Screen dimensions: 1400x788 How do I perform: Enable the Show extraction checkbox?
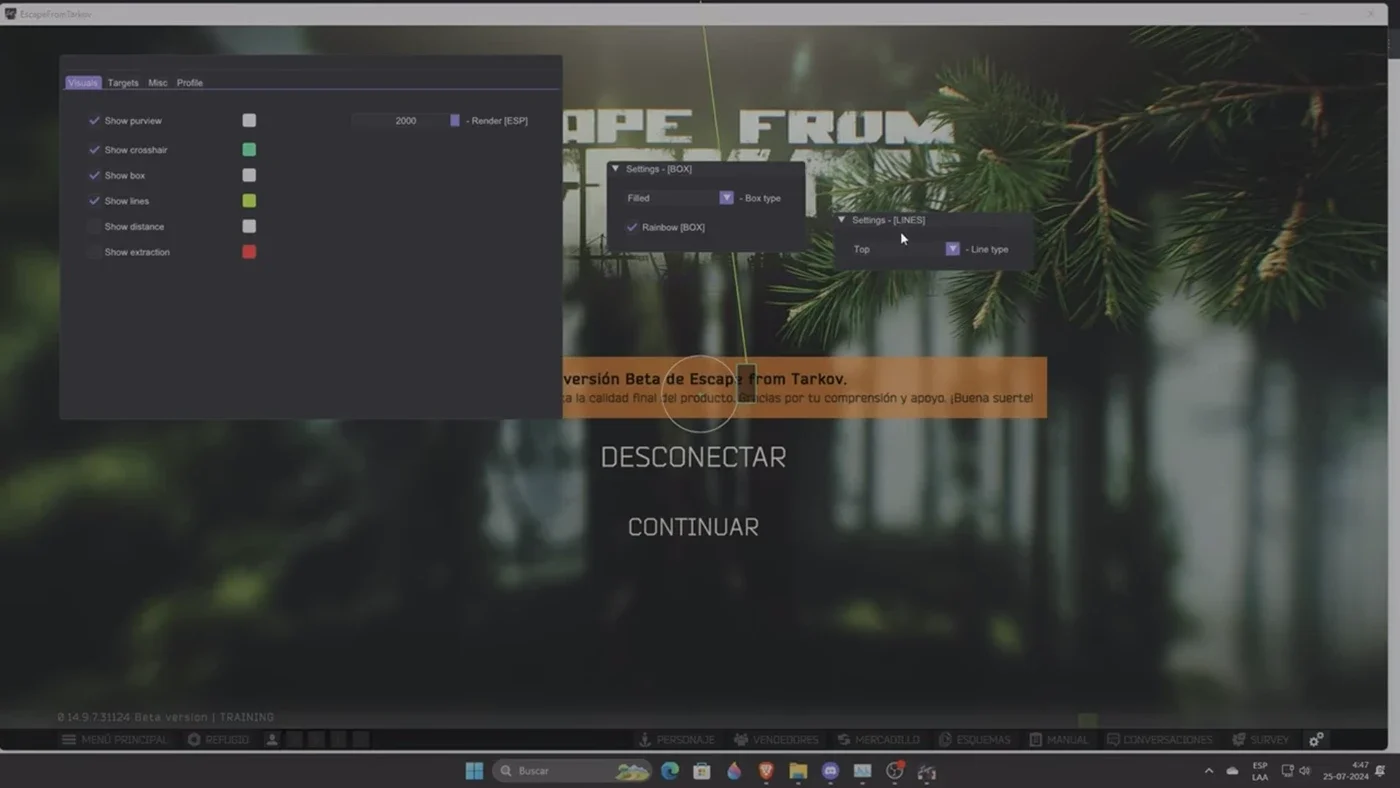coord(94,252)
